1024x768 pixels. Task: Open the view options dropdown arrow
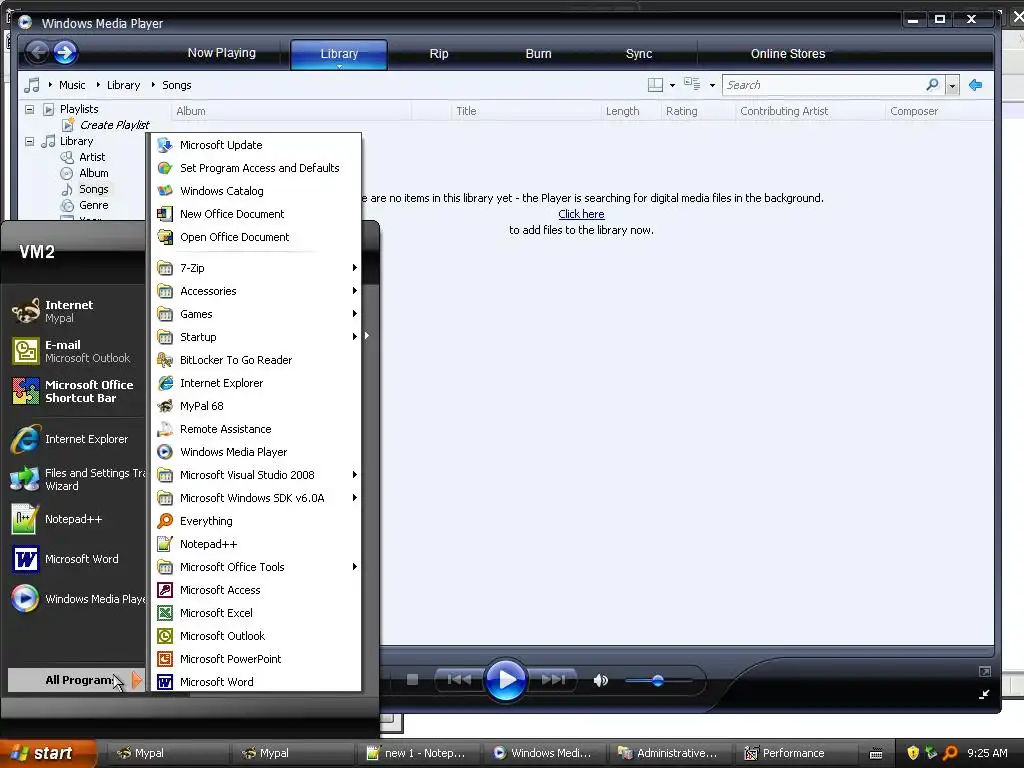click(712, 85)
